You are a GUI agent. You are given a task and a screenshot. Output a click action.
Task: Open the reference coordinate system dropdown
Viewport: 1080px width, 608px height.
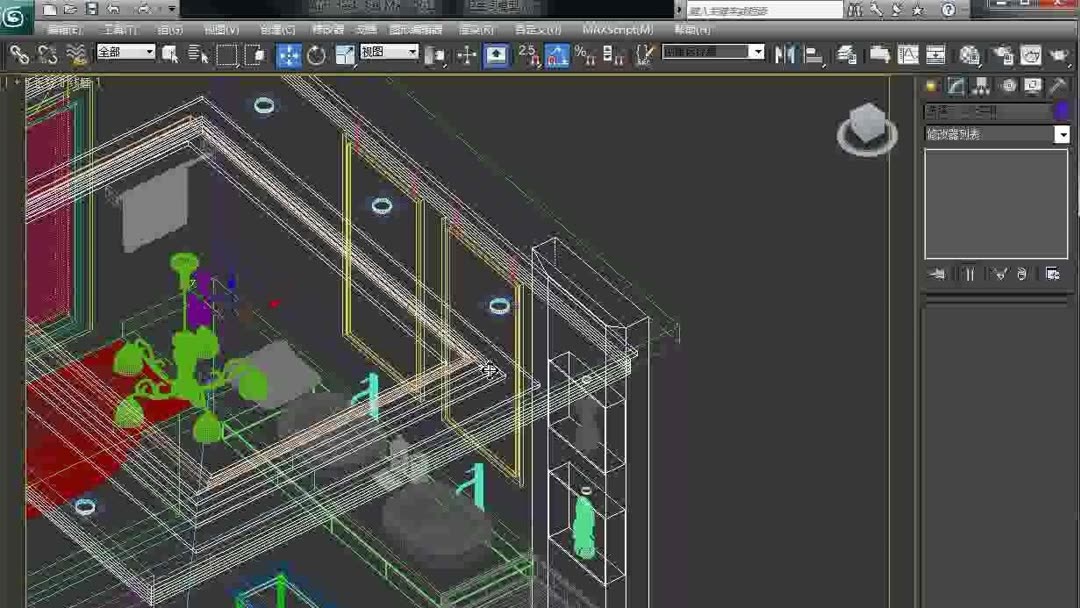389,51
